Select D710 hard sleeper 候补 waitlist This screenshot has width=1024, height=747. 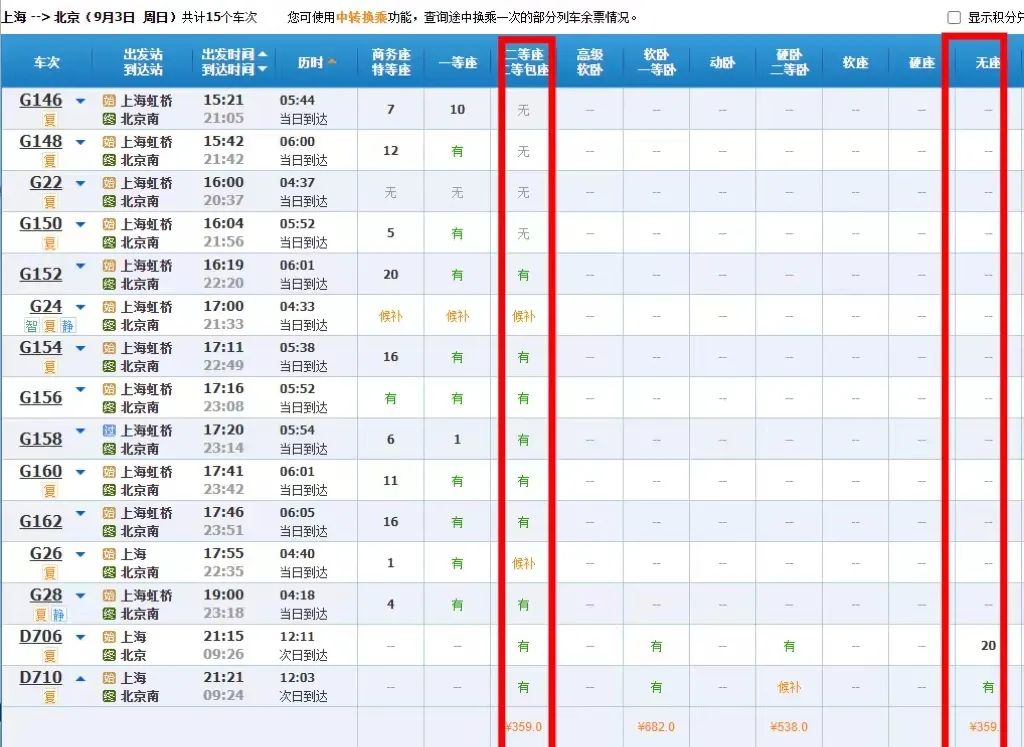tap(789, 688)
